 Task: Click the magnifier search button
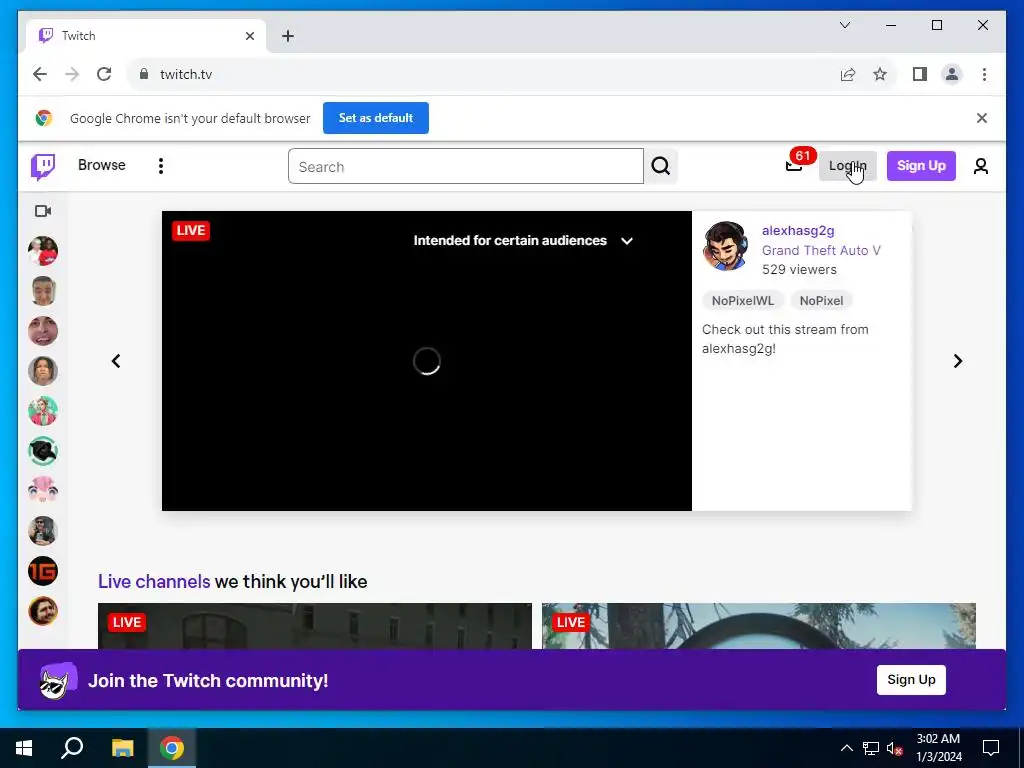tap(661, 167)
